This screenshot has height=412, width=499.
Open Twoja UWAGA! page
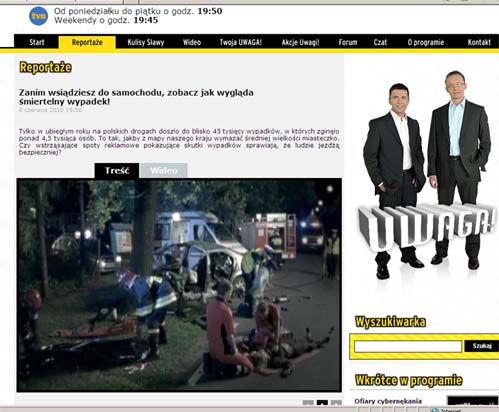point(240,42)
